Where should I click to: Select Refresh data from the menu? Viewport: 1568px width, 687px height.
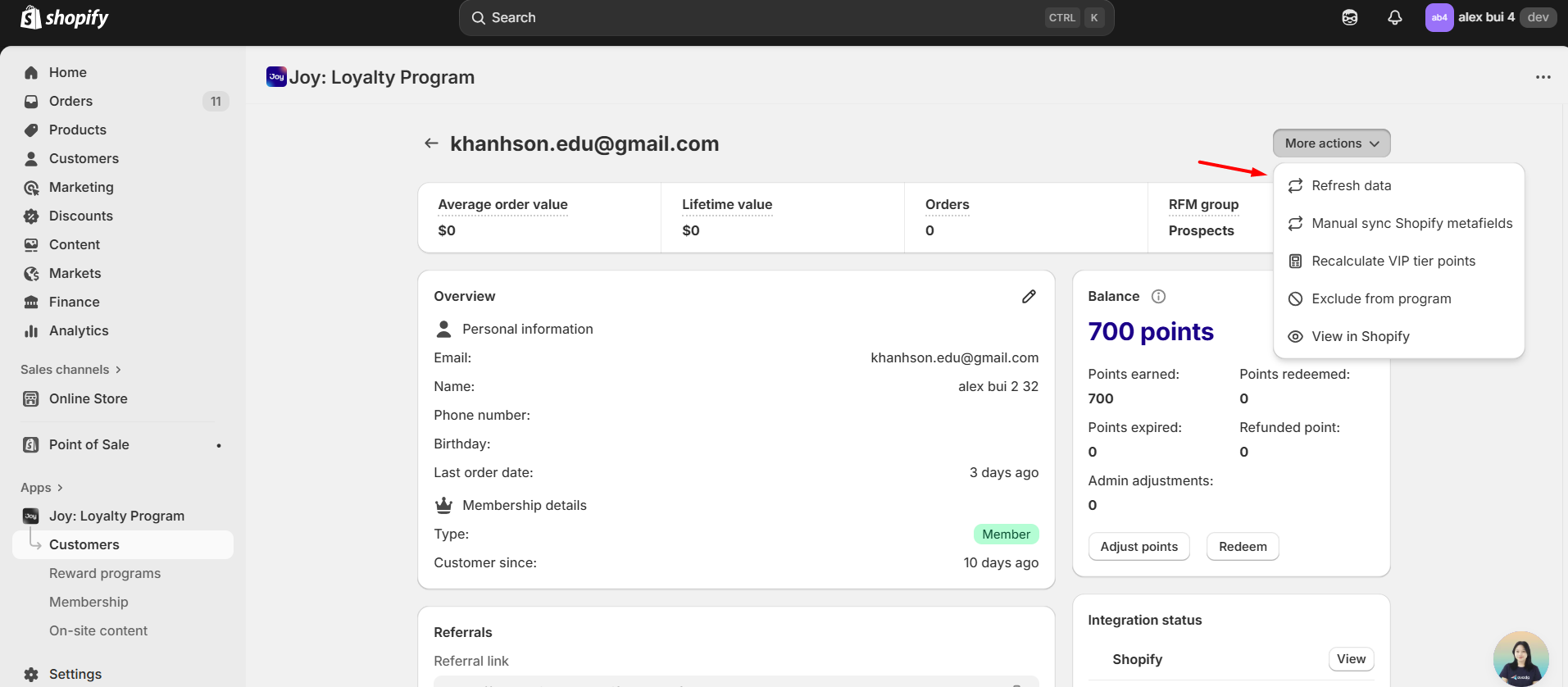(1351, 186)
